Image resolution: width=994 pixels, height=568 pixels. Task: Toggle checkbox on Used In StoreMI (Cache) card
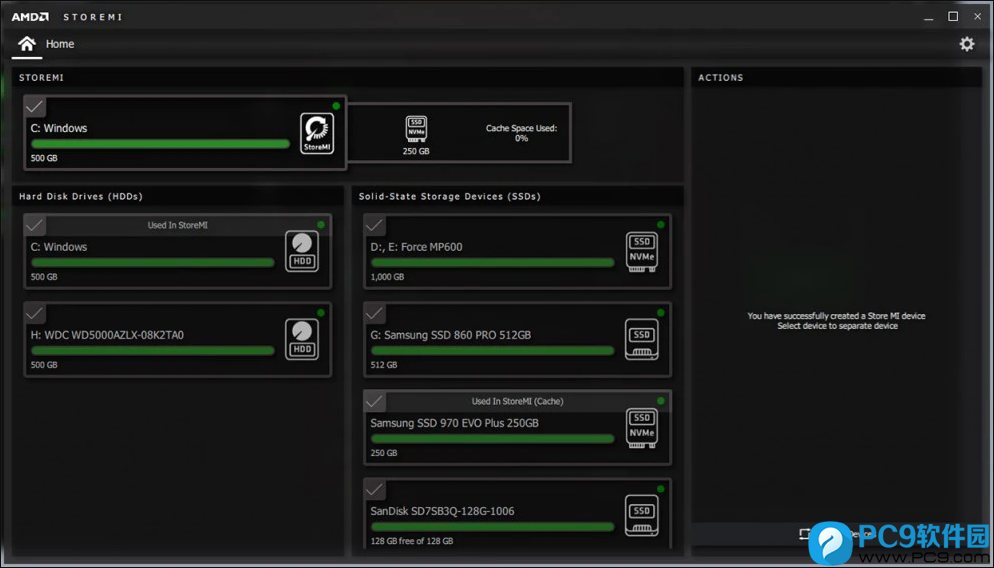[x=375, y=401]
